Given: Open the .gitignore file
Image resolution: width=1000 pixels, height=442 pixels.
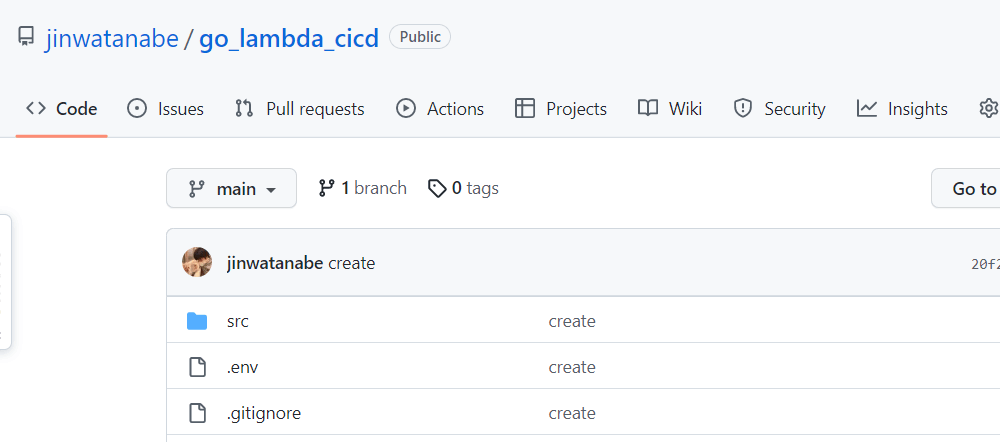Looking at the screenshot, I should (263, 413).
